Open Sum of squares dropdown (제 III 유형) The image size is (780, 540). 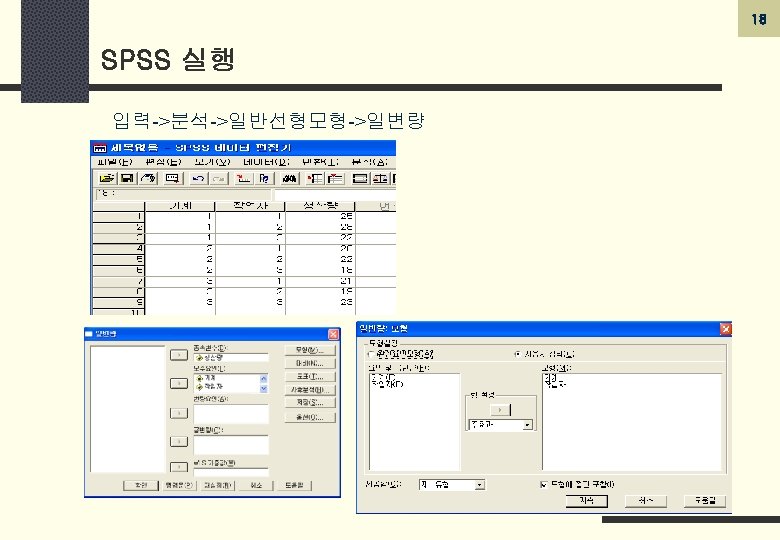coord(480,485)
